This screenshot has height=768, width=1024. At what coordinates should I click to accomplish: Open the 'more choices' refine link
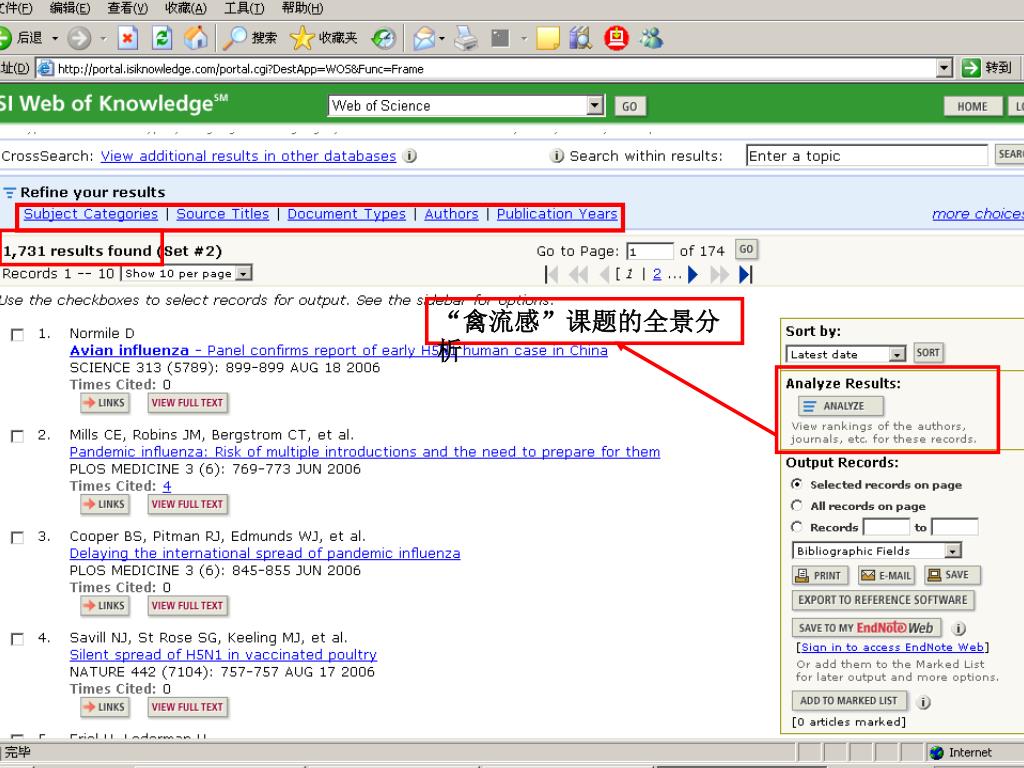978,214
